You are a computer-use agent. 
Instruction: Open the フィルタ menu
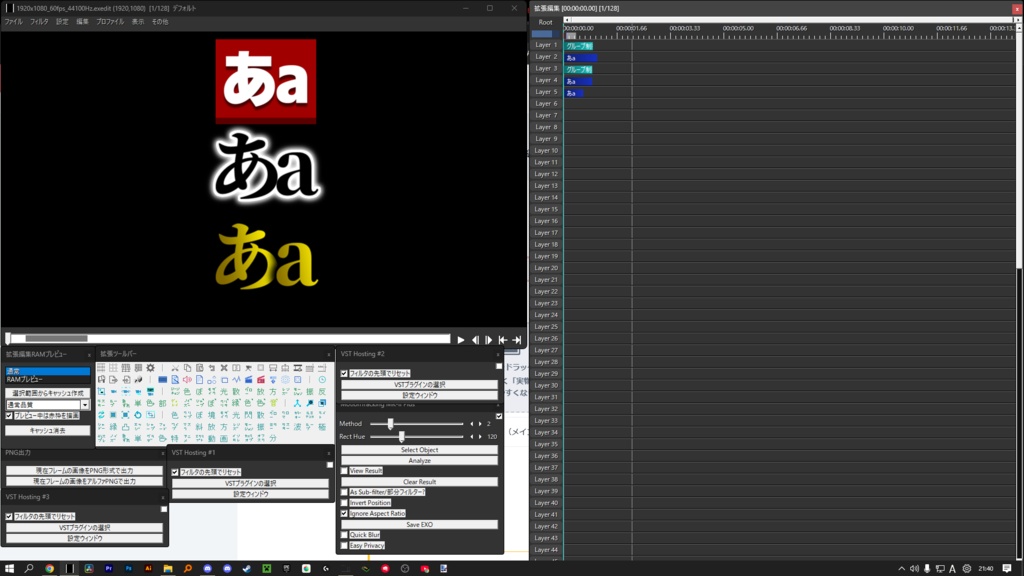coord(39,22)
